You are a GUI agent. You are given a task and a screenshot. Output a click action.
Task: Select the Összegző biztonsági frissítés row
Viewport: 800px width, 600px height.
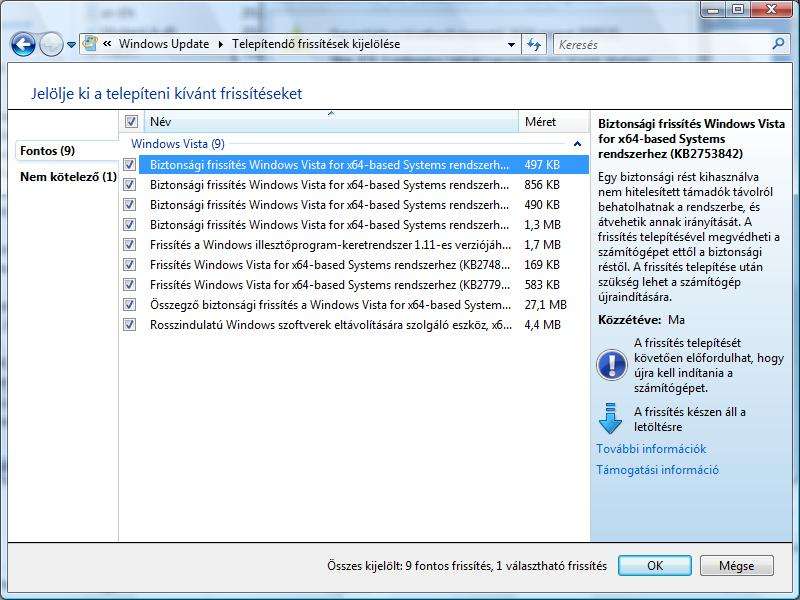click(x=364, y=305)
